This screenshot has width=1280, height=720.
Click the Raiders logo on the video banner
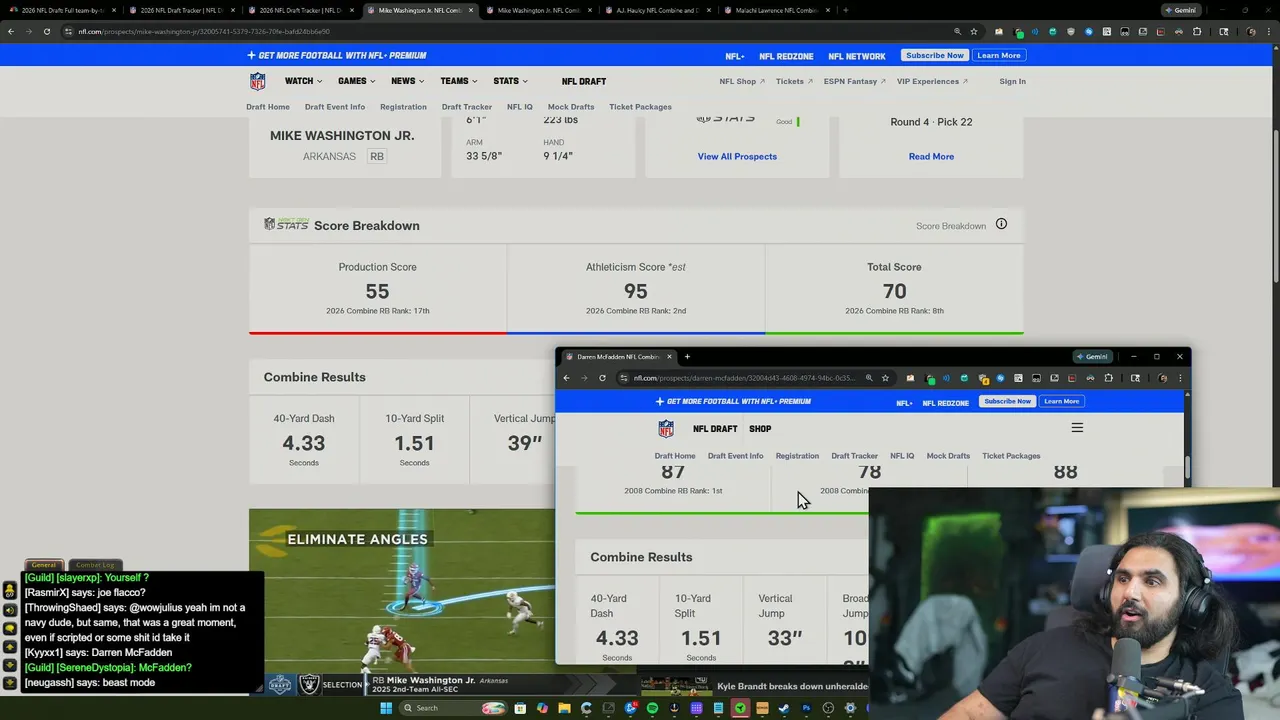pyautogui.click(x=309, y=684)
